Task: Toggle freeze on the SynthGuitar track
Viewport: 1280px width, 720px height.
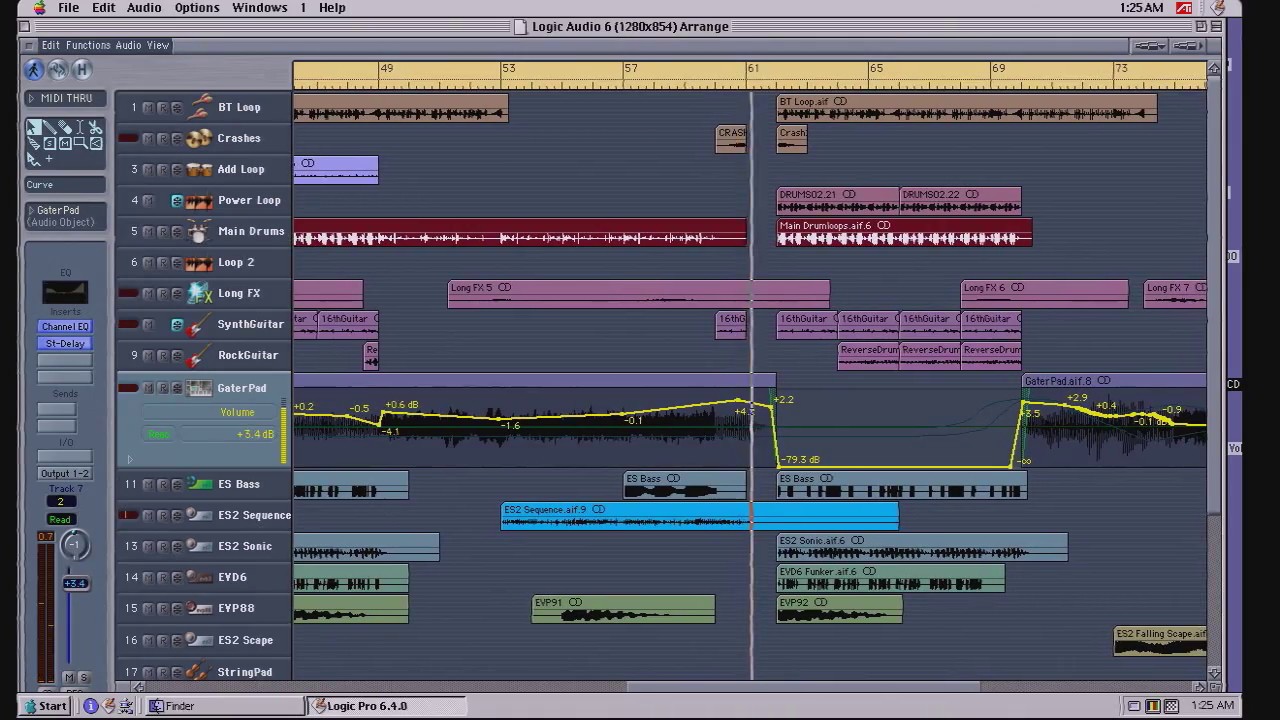Action: click(x=177, y=324)
